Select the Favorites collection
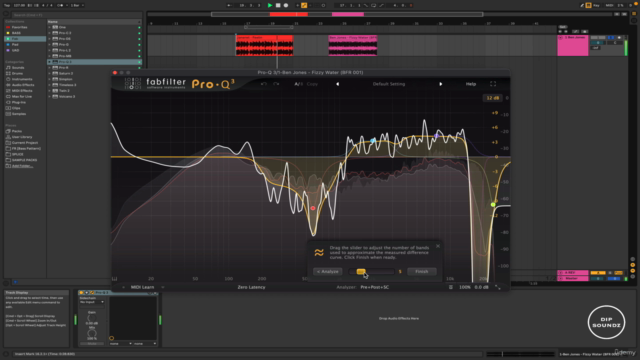640x360 pixels. (x=19, y=27)
